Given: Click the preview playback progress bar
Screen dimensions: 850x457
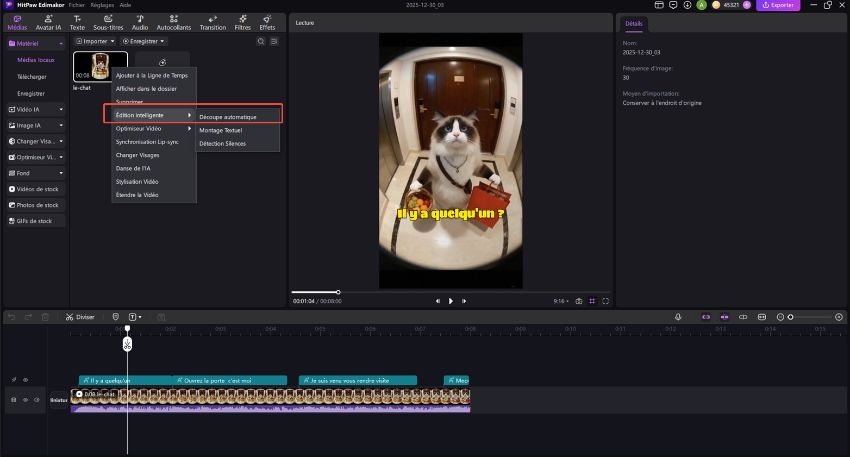Looking at the screenshot, I should click(x=450, y=292).
